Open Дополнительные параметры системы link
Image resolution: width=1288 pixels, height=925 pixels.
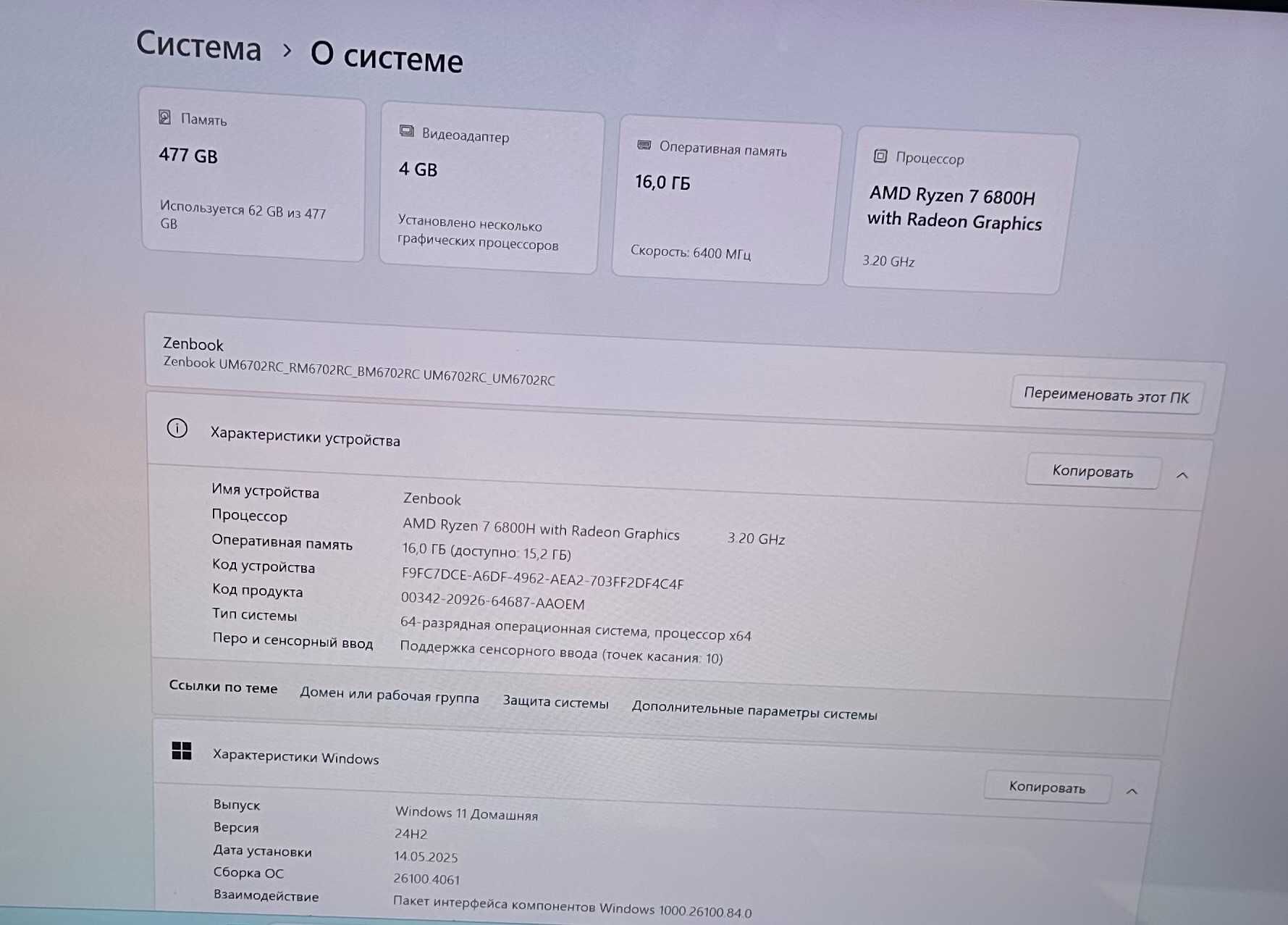(x=754, y=711)
